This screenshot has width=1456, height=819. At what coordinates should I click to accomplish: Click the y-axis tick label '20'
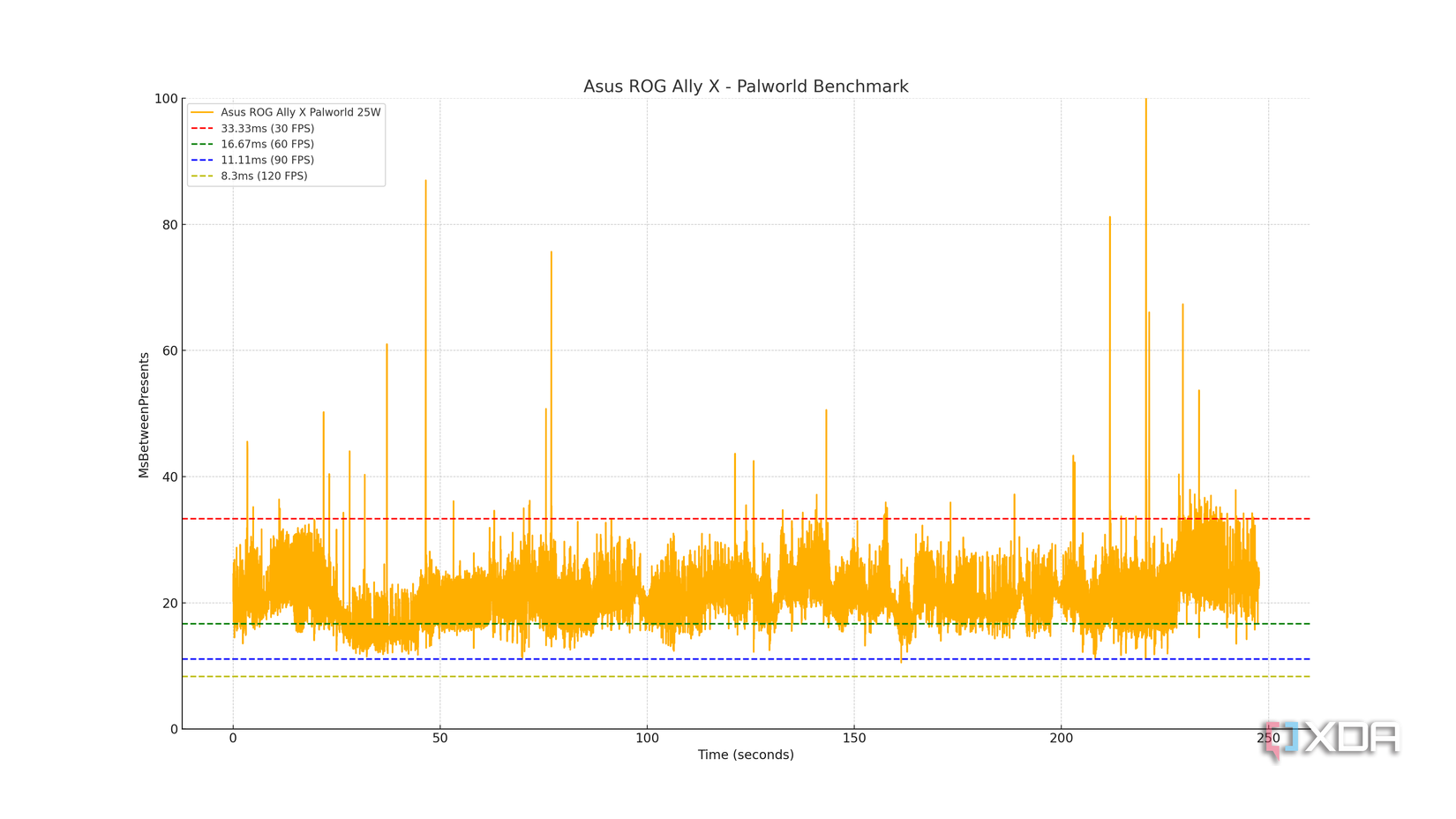click(170, 604)
